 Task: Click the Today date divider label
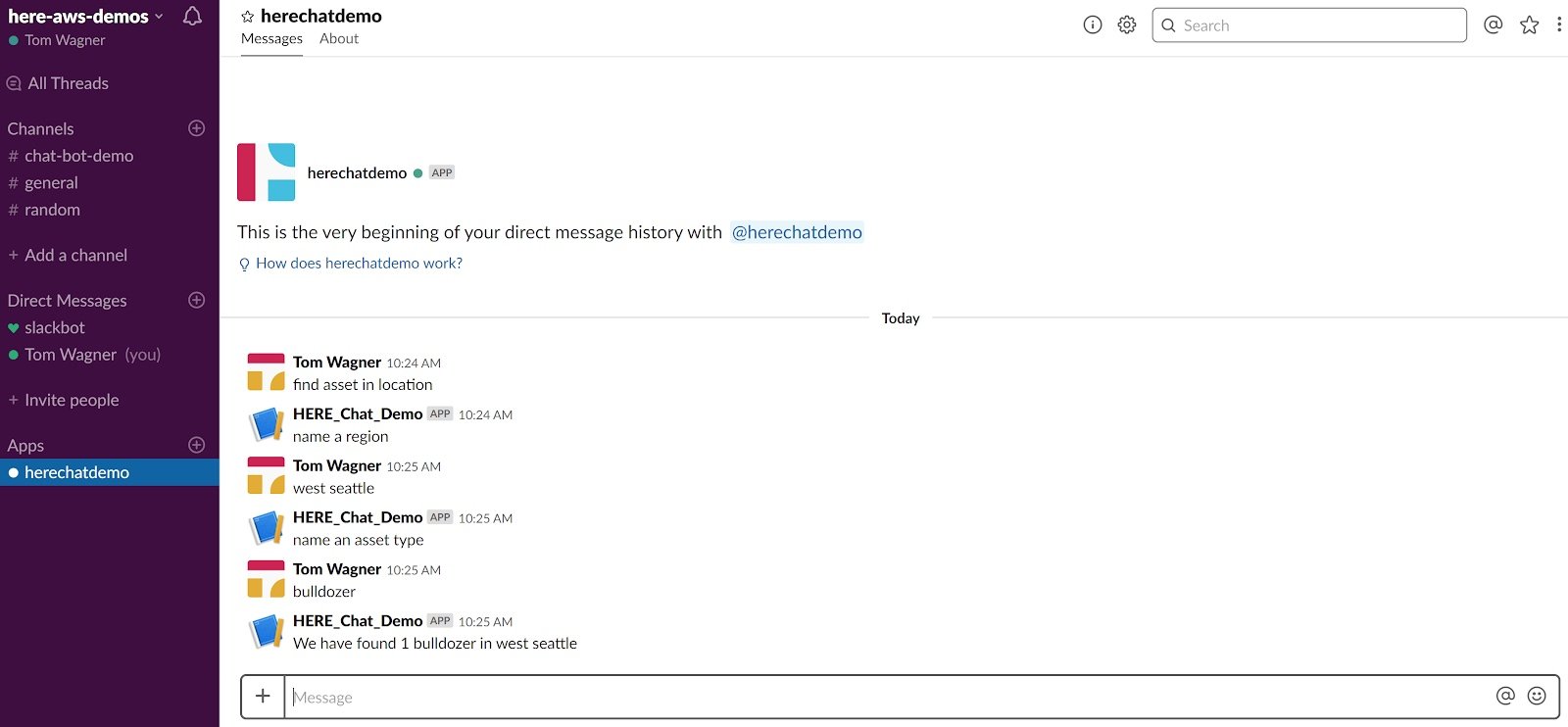click(901, 318)
